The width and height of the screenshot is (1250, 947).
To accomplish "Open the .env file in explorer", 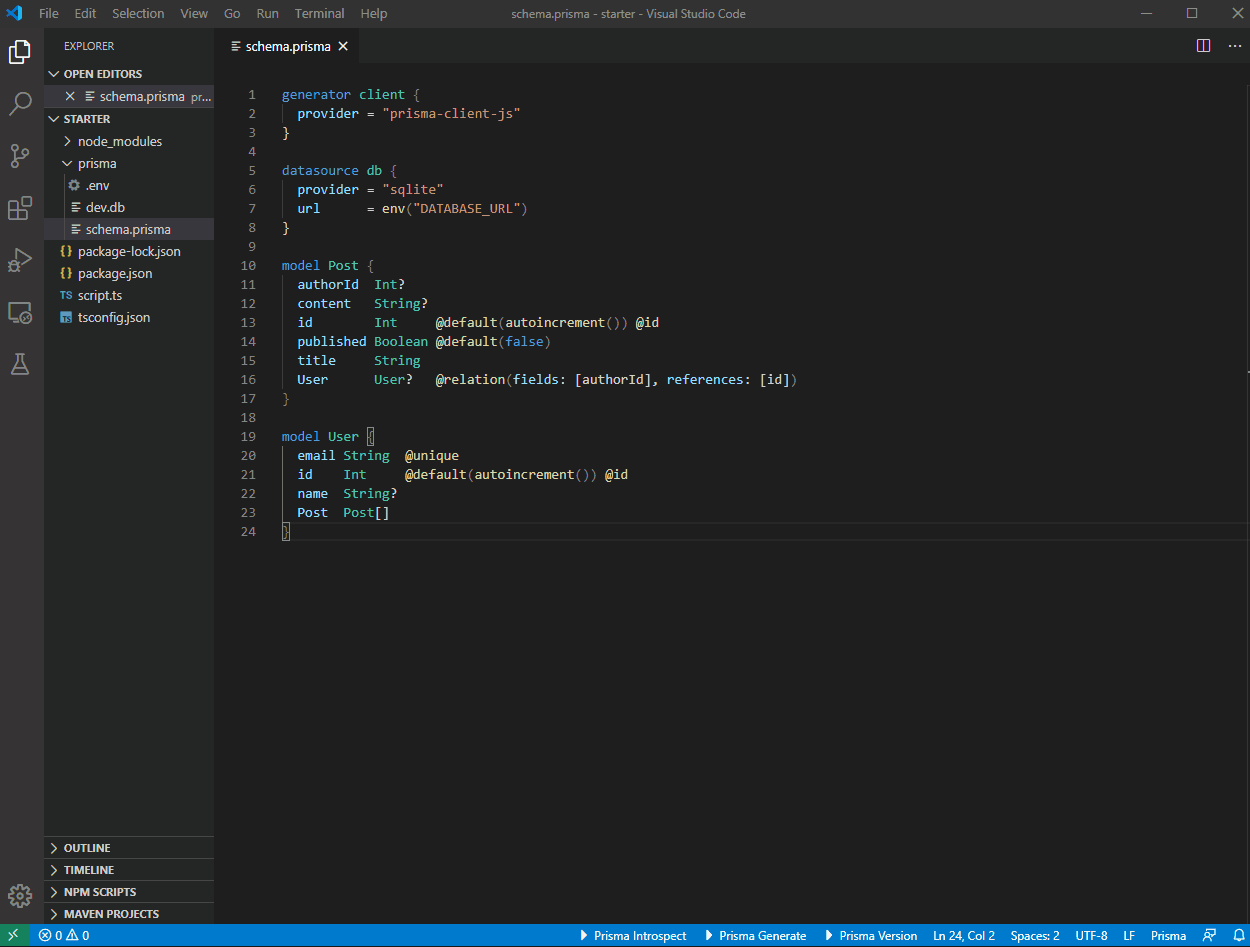I will point(129,185).
